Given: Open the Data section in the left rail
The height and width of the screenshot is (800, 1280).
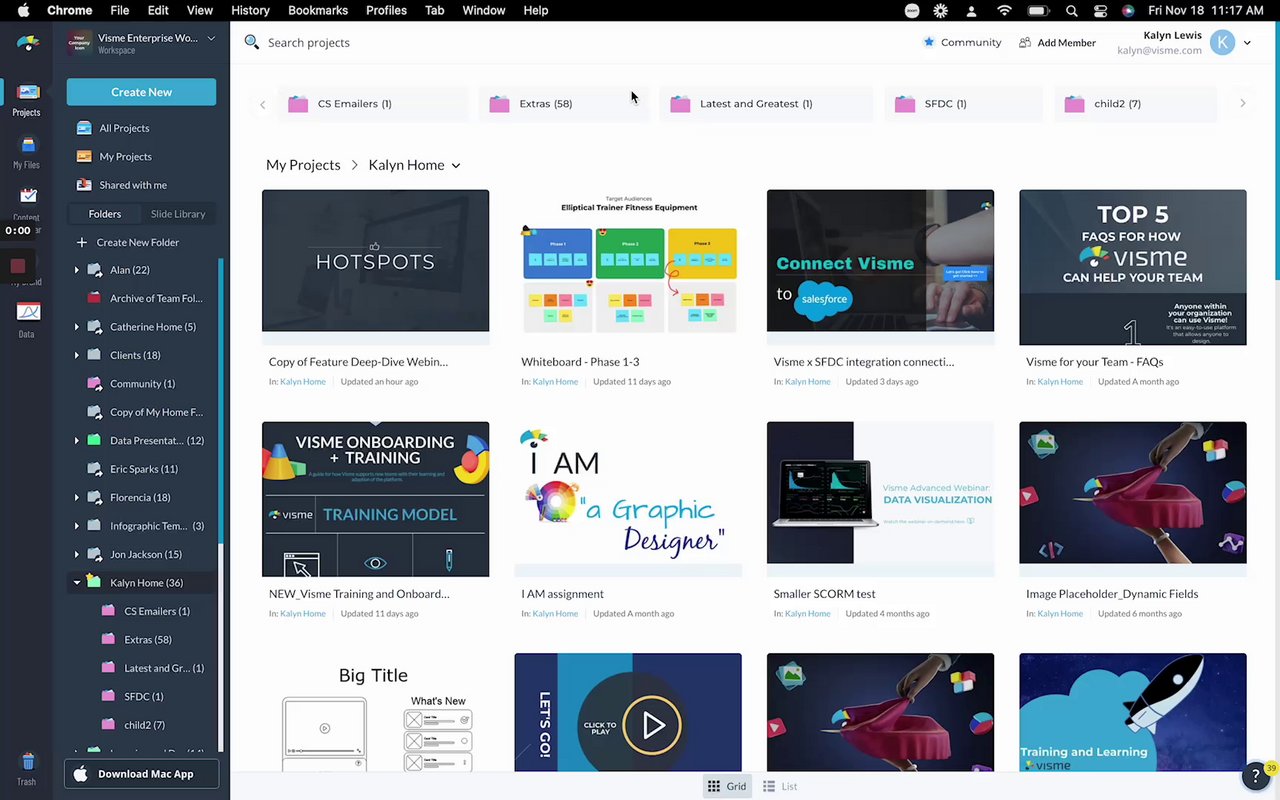Looking at the screenshot, I should 27,320.
